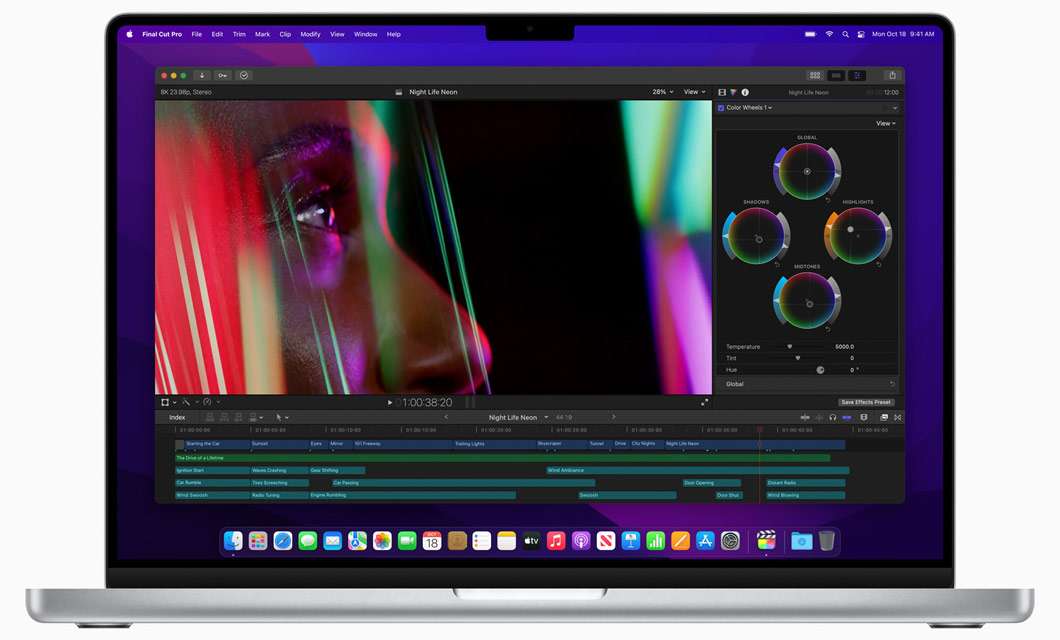Viewport: 1060px width, 640px height.
Task: Toggle solo playback in timeline toolbar
Action: pyautogui.click(x=833, y=417)
